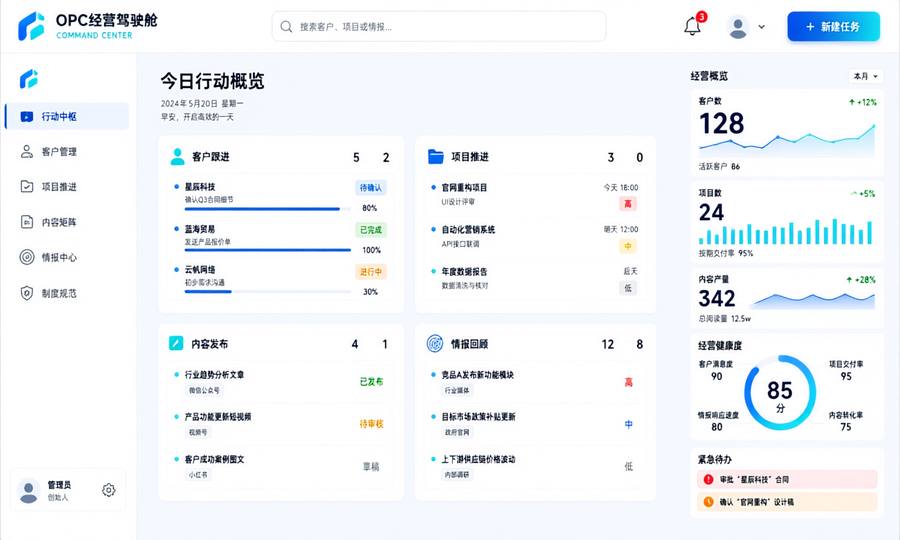Click the 内容矩阵 document icon
This screenshot has height=540, width=900.
pyautogui.click(x=26, y=222)
